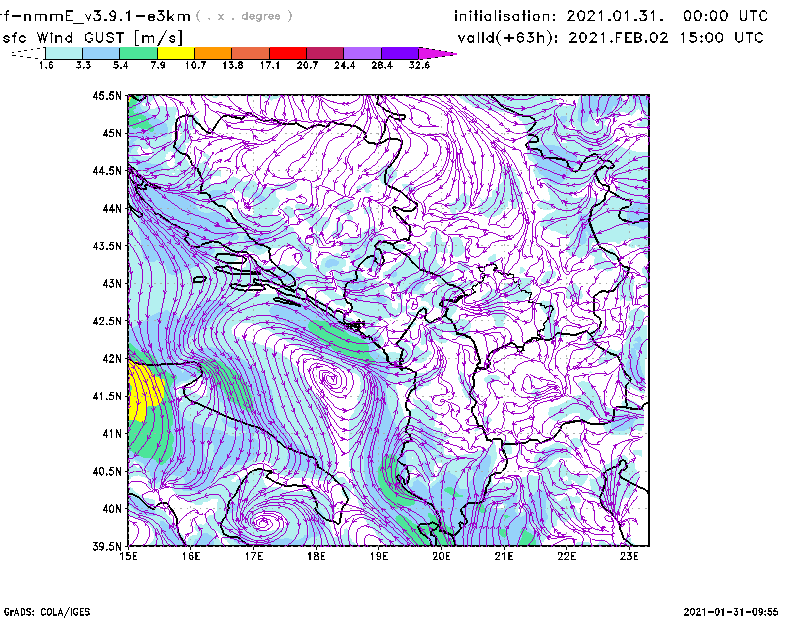Click the '19E' longitude axis label
800x618 pixels.
pos(379,556)
